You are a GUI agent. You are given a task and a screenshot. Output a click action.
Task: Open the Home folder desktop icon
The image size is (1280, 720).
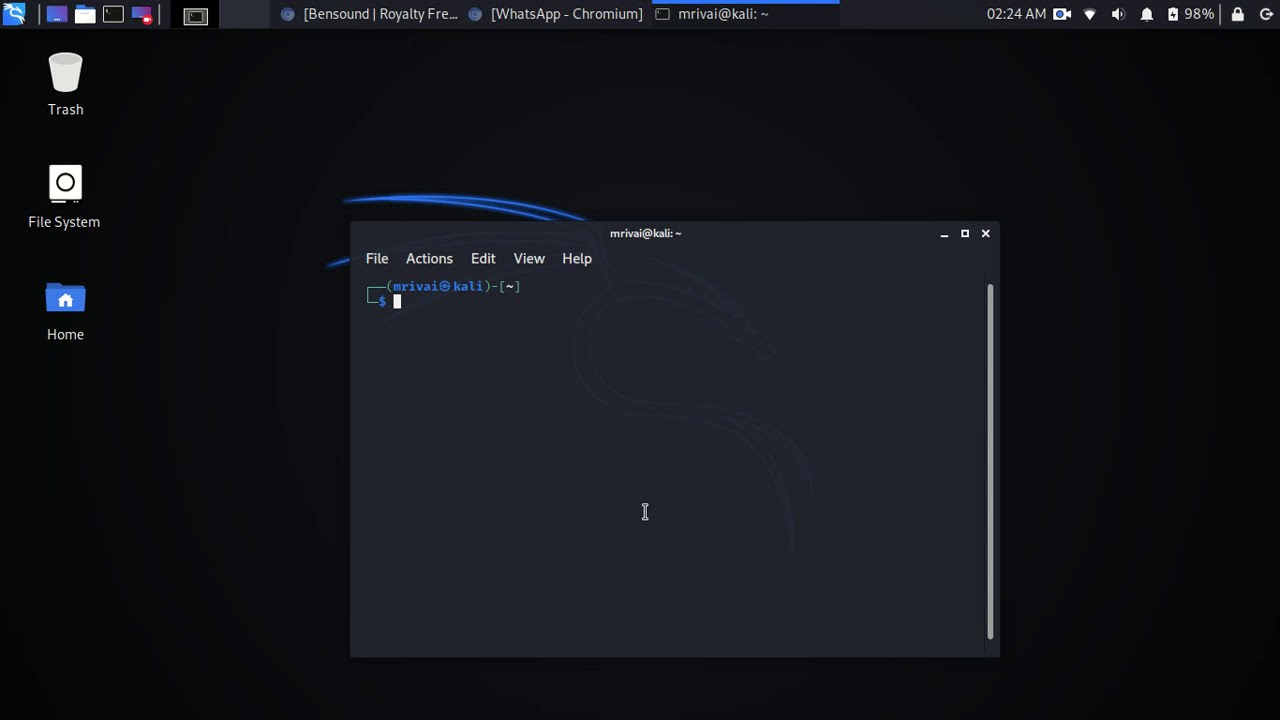[65, 310]
